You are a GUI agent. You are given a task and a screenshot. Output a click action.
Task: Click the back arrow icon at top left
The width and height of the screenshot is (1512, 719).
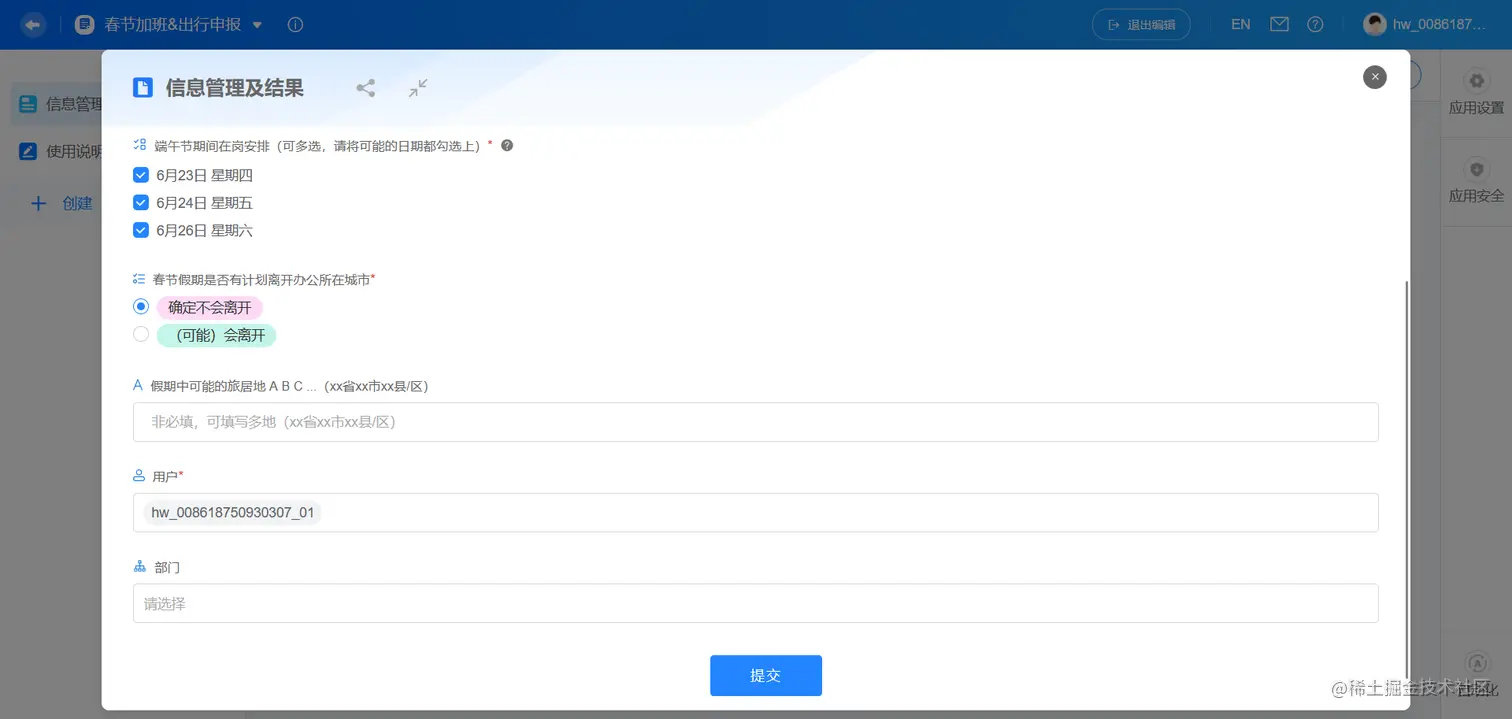[x=32, y=24]
